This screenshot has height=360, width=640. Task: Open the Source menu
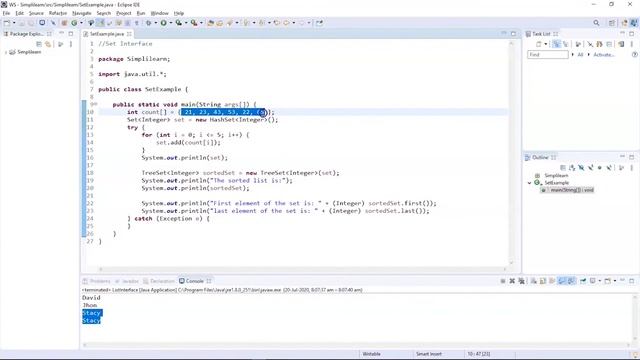(x=36, y=13)
